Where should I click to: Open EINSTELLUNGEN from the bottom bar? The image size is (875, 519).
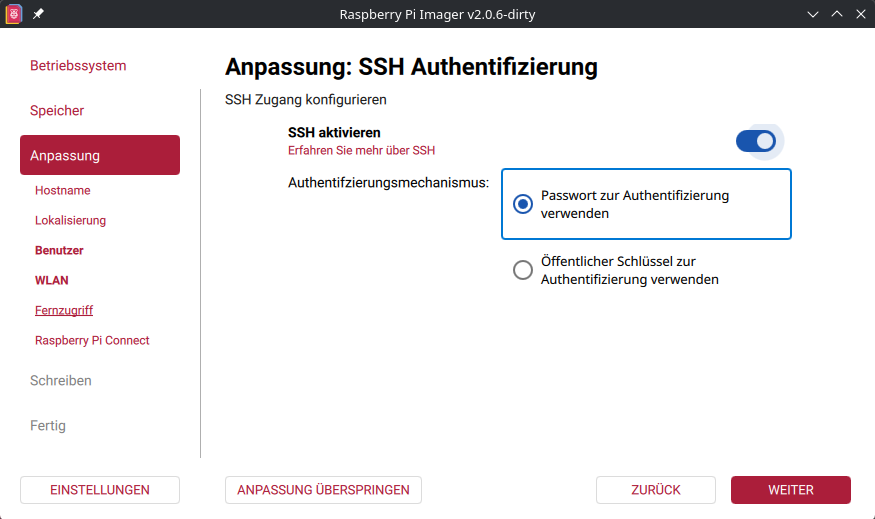(x=100, y=490)
